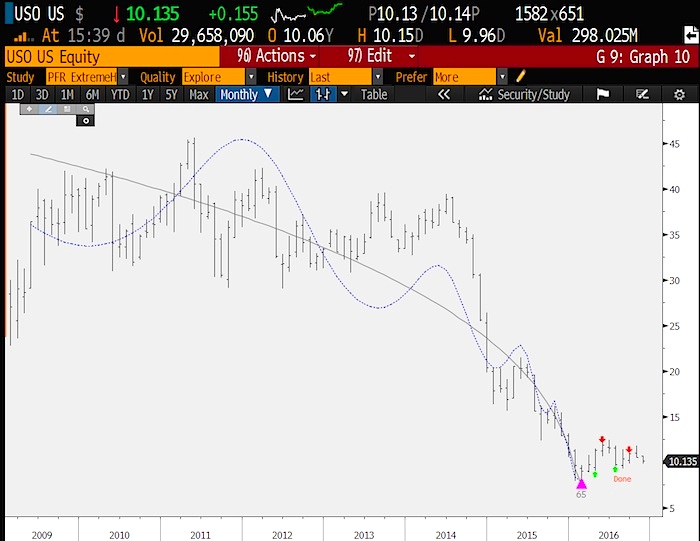Screen dimensions: 700x541
Task: Click the L 9.96D low value
Action: click(x=476, y=35)
